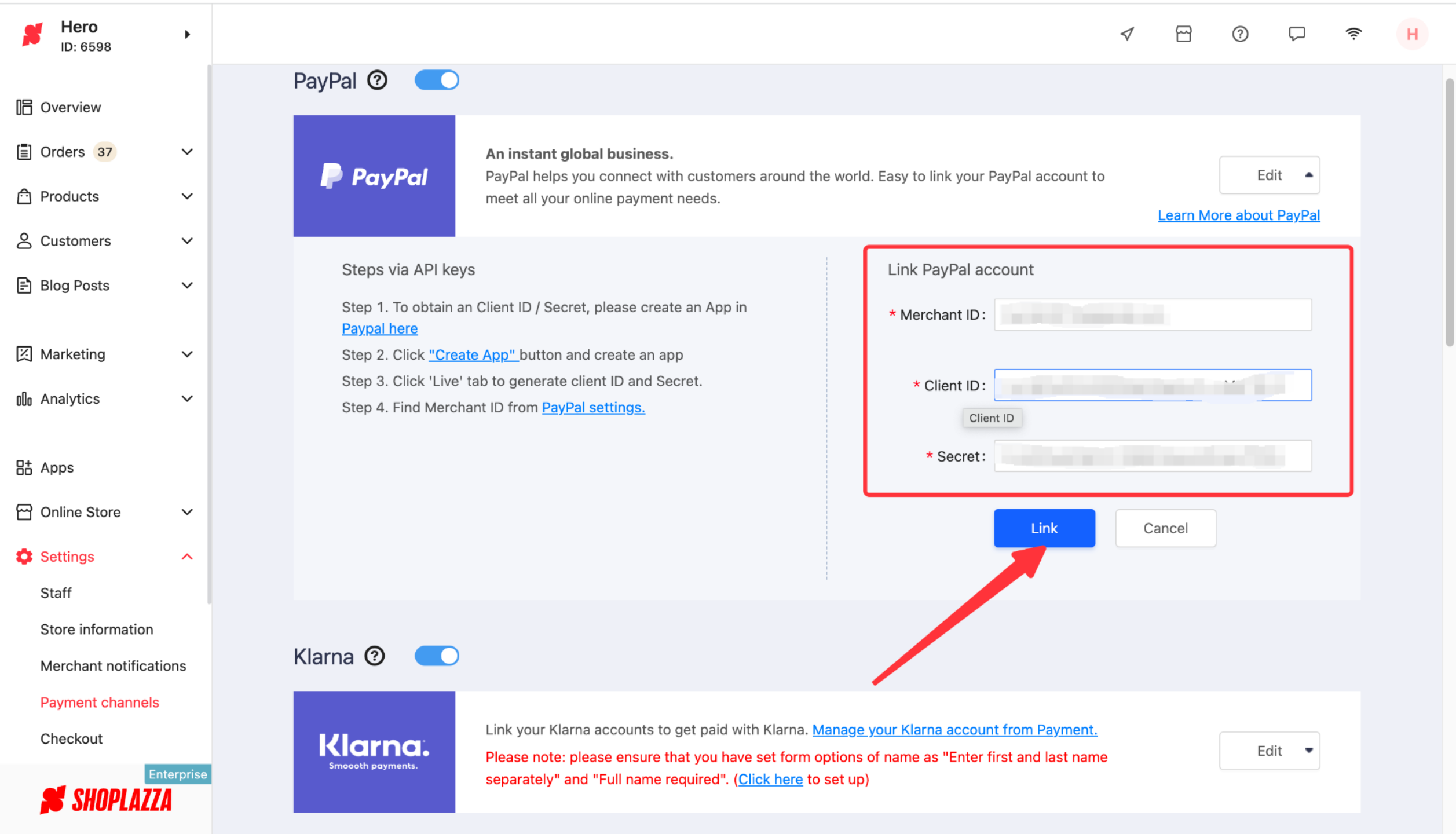Open Merchant notifications settings
This screenshot has height=834, width=1456.
[x=114, y=666]
